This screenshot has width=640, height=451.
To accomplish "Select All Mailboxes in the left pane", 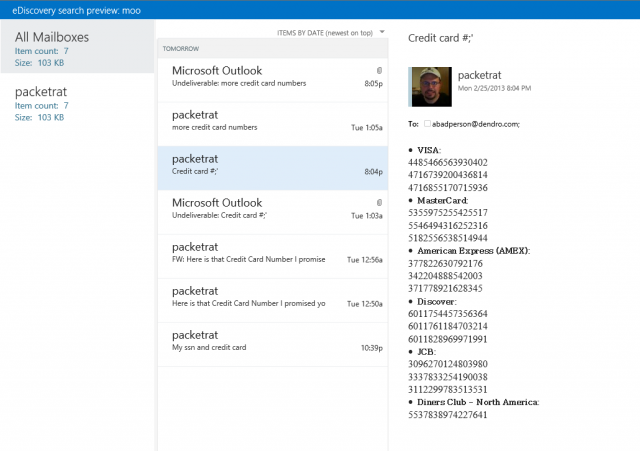I will (x=78, y=47).
